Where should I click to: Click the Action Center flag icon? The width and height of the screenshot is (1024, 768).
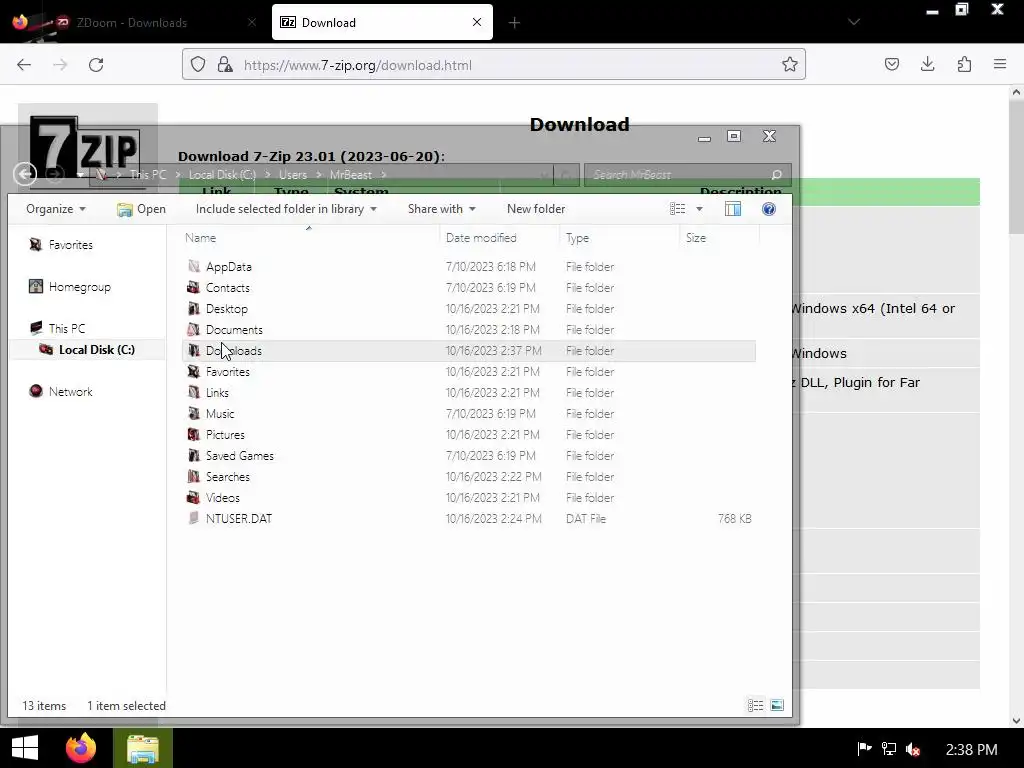(x=864, y=748)
